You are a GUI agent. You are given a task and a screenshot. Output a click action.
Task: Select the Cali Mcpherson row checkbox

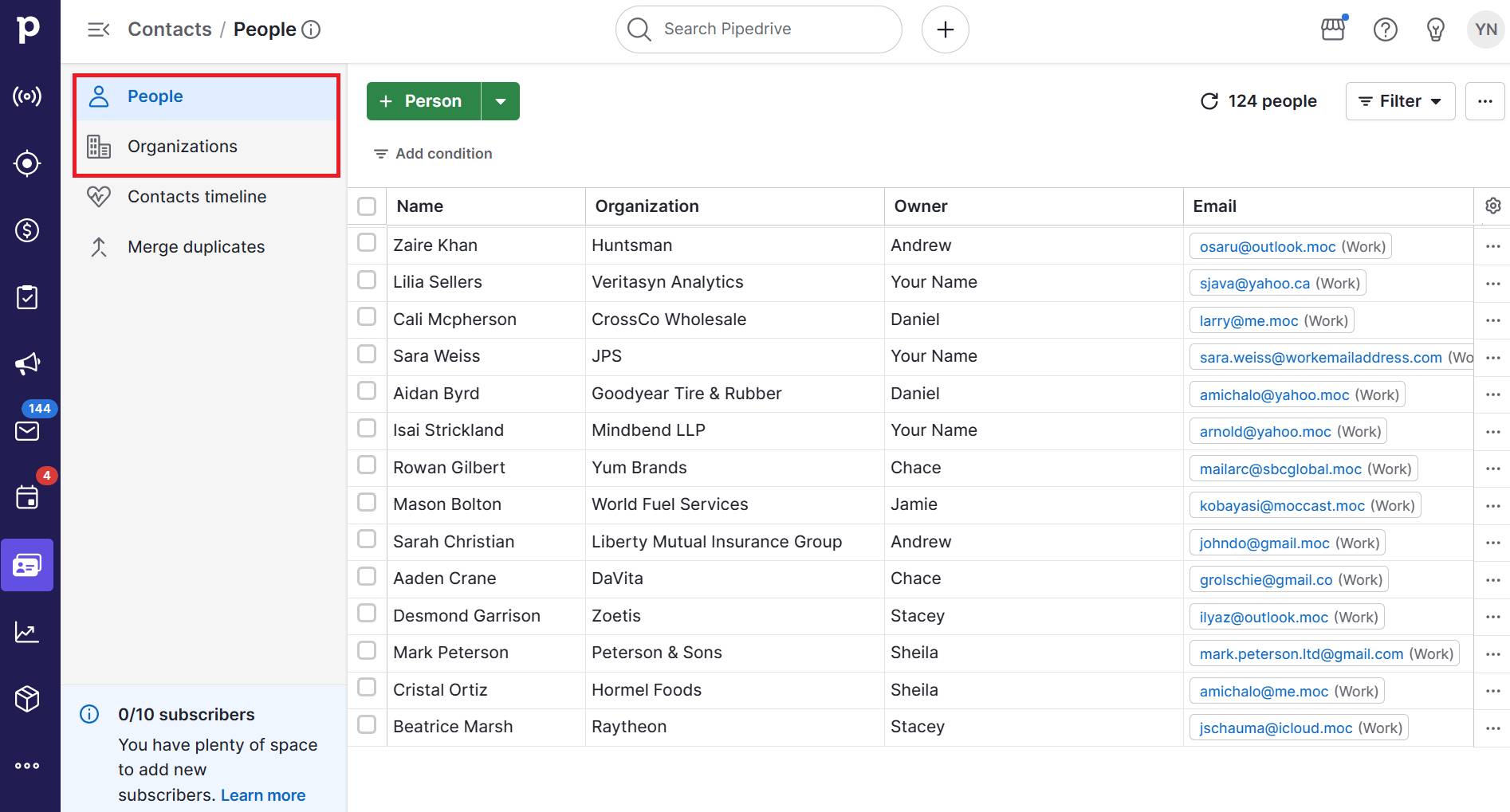pos(367,316)
